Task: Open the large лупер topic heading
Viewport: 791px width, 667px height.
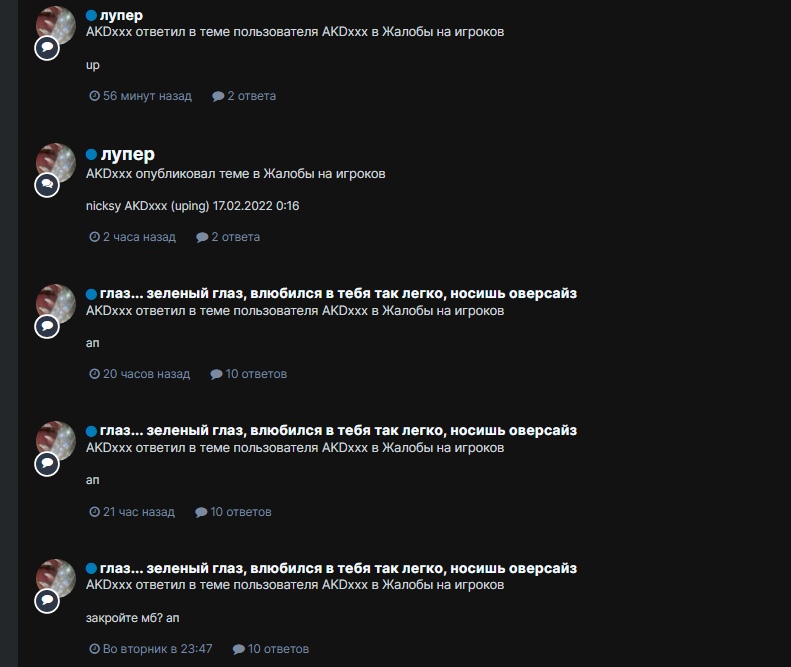Action: [128, 154]
